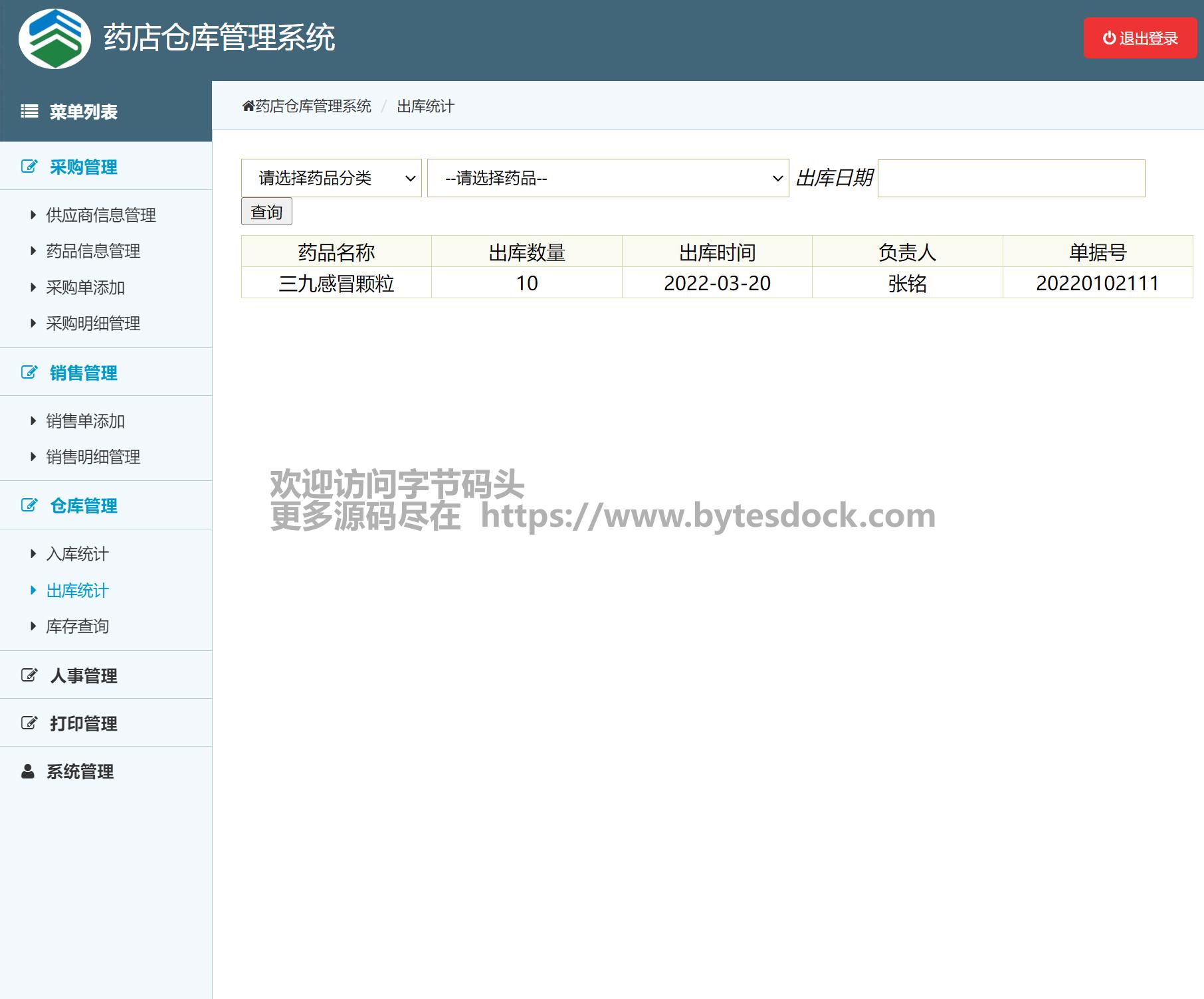Click the edit icon beside 仓库管理
1204x999 pixels.
click(29, 505)
